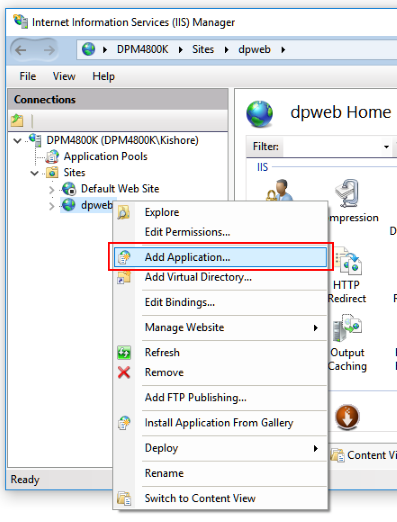Choose Edit Permissions from context menu

click(220, 232)
